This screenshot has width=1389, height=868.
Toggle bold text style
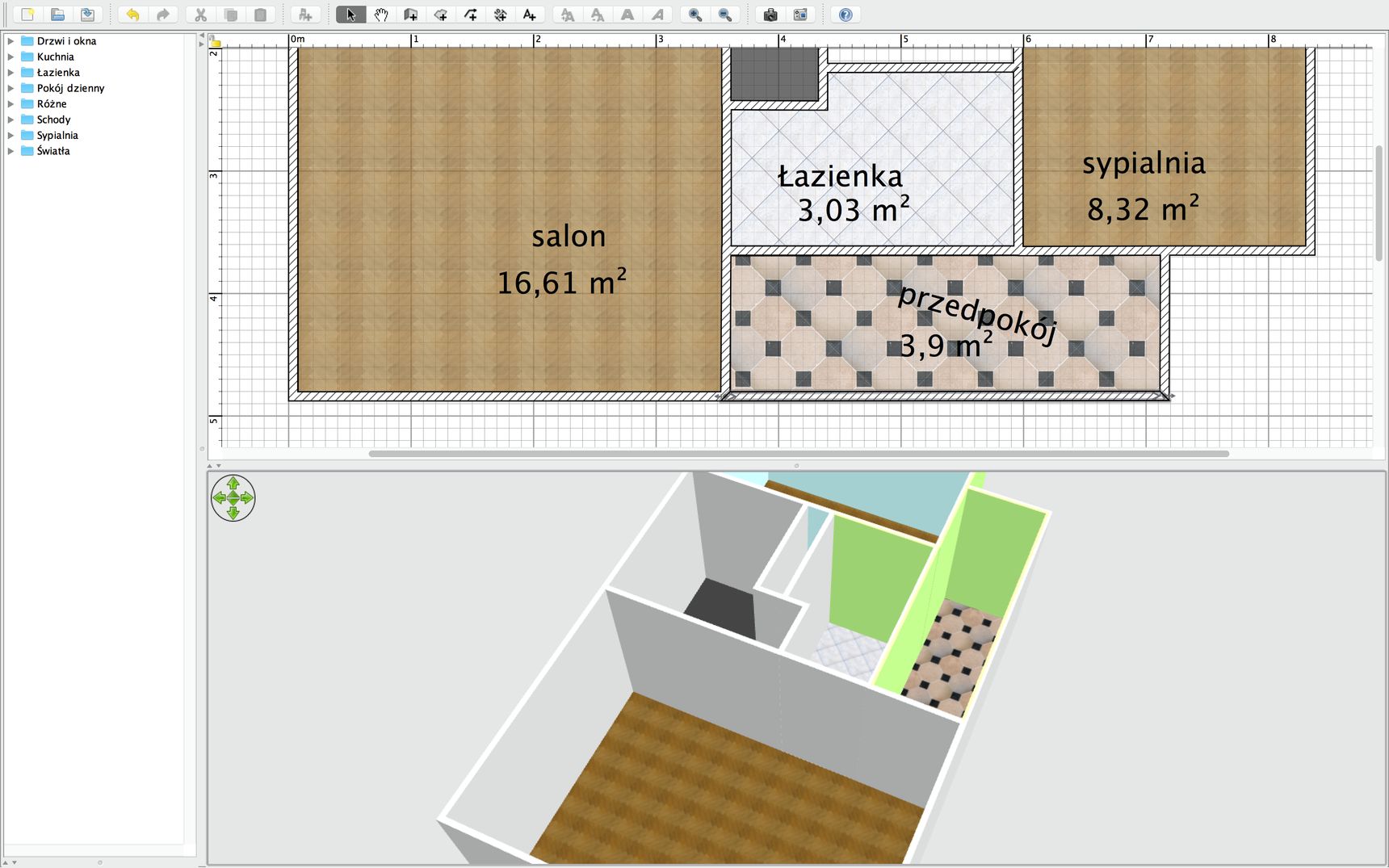click(627, 15)
